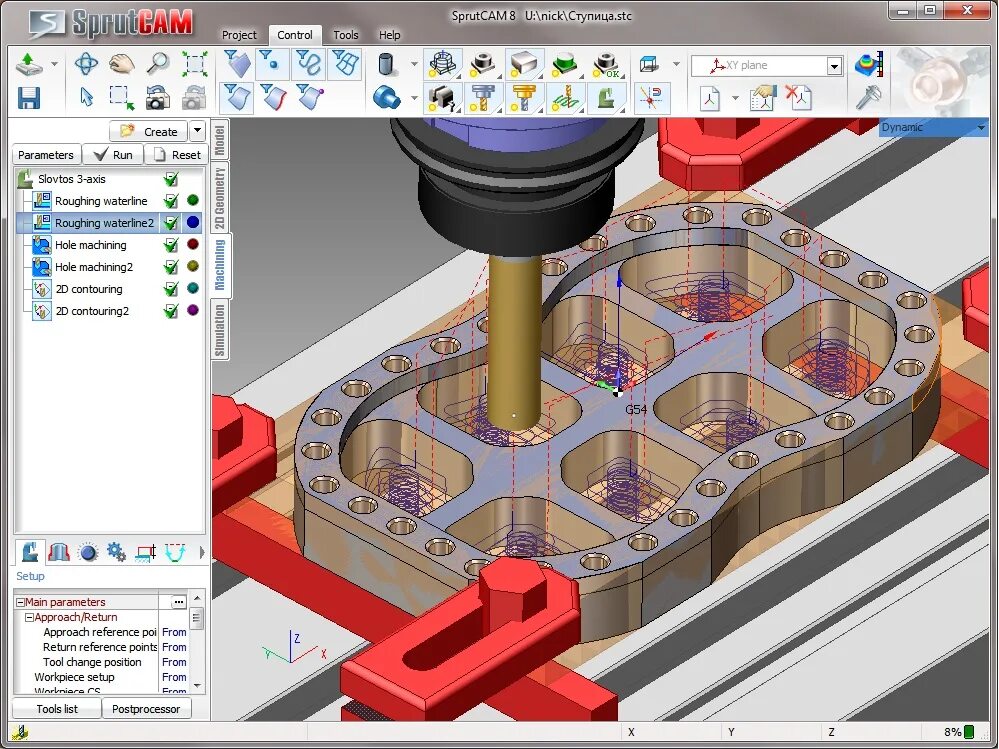Switch to the Control tab
Screen dimensions: 999x749
294,35
